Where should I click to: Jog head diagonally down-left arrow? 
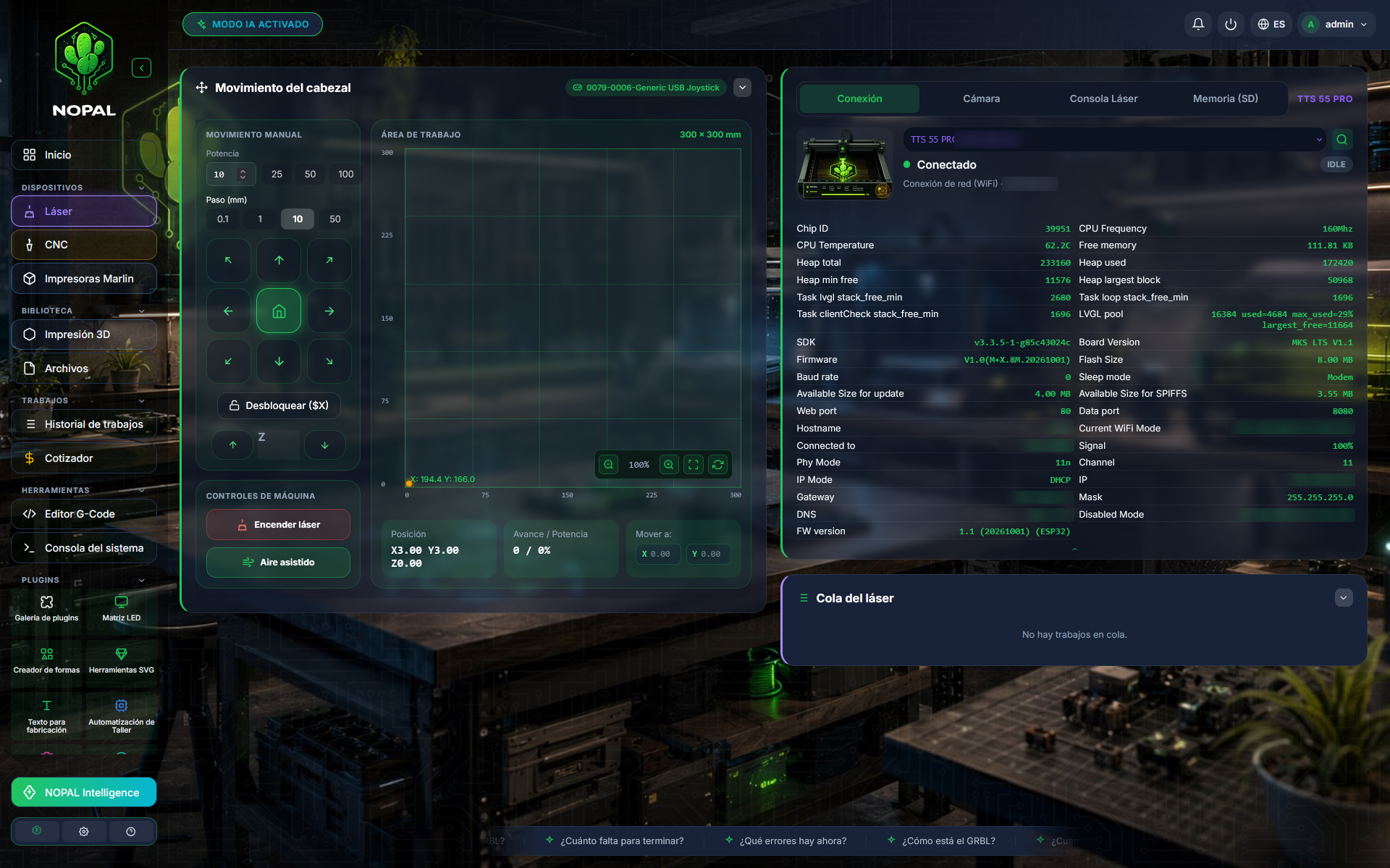[228, 361]
